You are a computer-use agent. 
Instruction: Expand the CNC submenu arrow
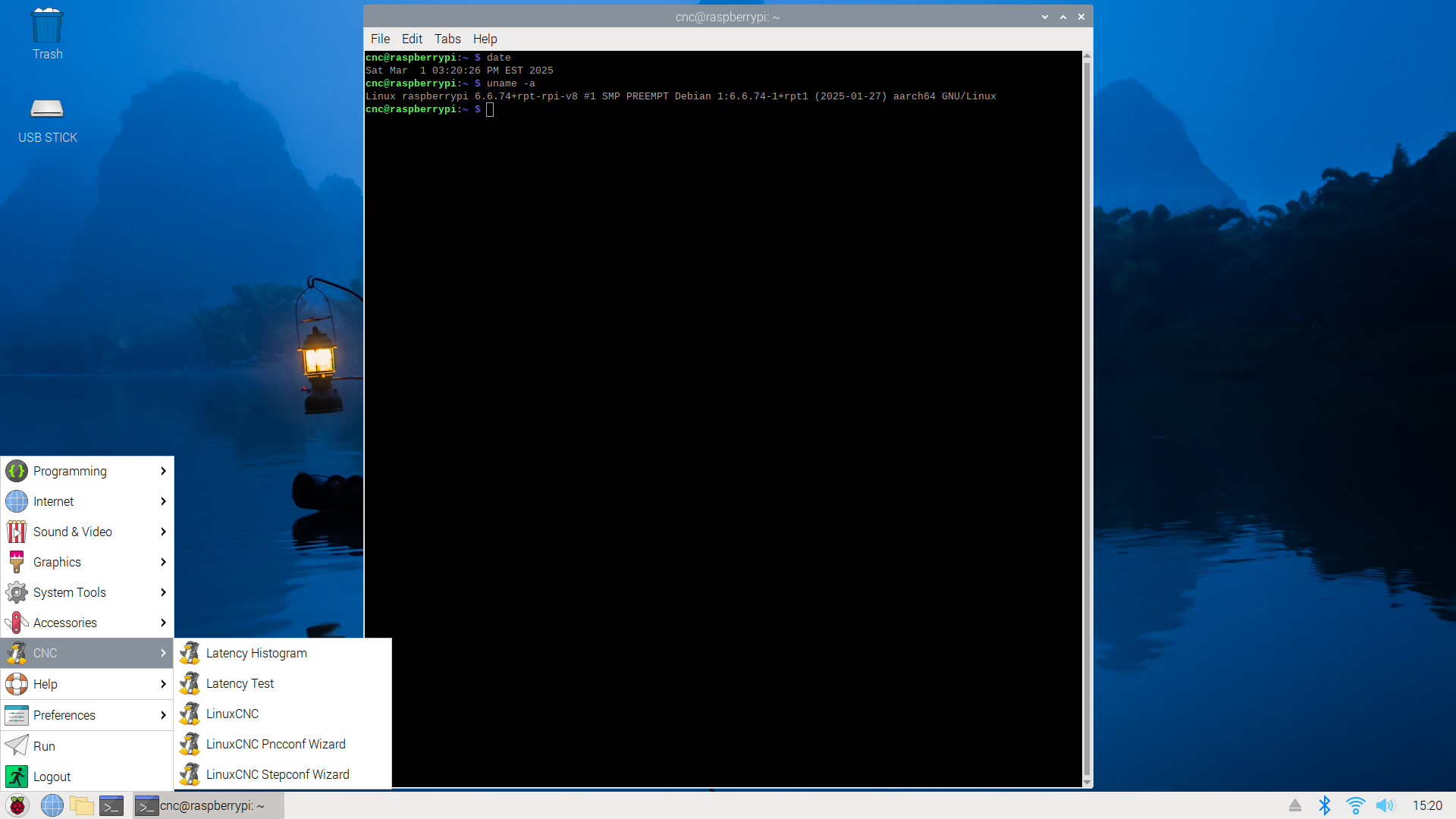click(x=163, y=653)
